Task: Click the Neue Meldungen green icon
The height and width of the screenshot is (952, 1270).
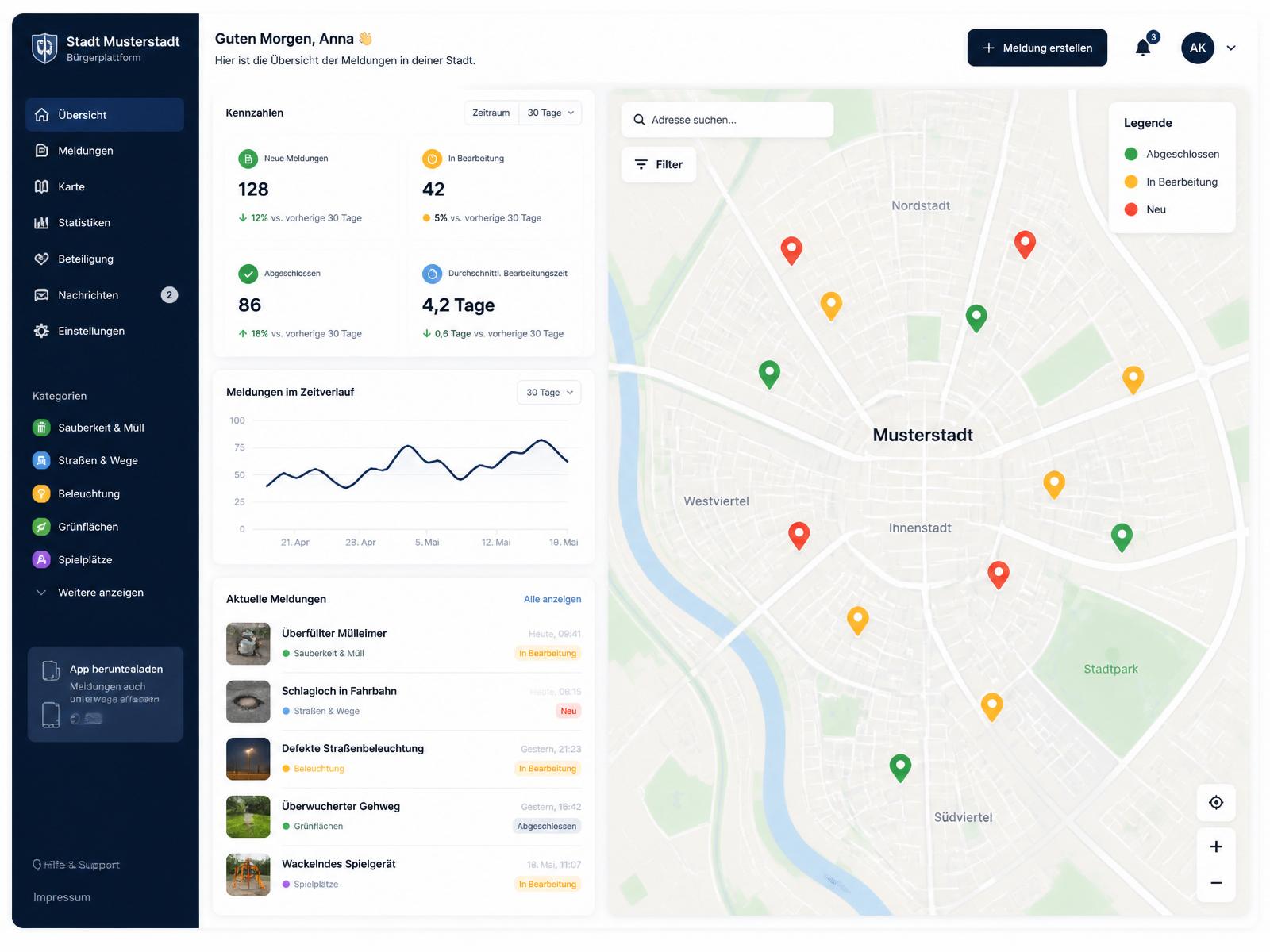Action: click(x=248, y=159)
